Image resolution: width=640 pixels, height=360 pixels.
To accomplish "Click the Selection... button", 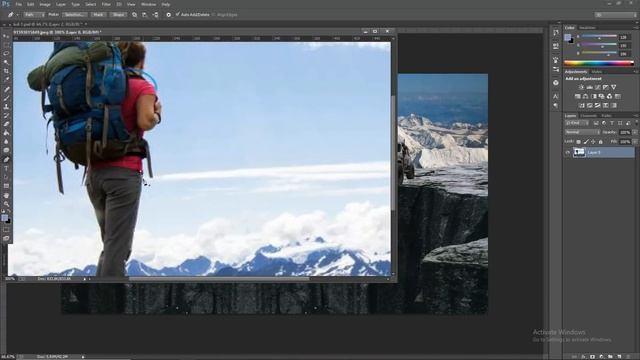I will (x=74, y=15).
